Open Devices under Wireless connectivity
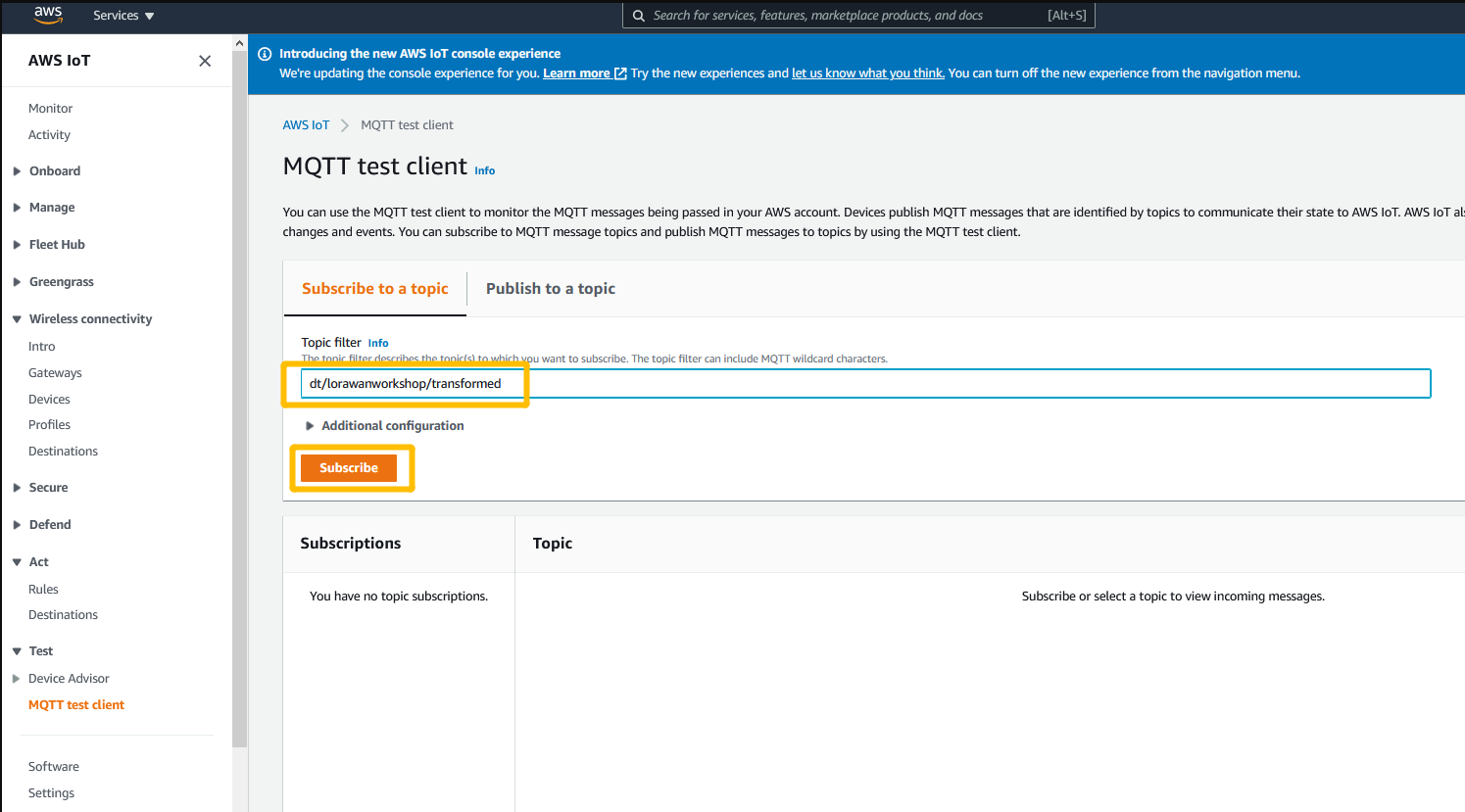 49,400
